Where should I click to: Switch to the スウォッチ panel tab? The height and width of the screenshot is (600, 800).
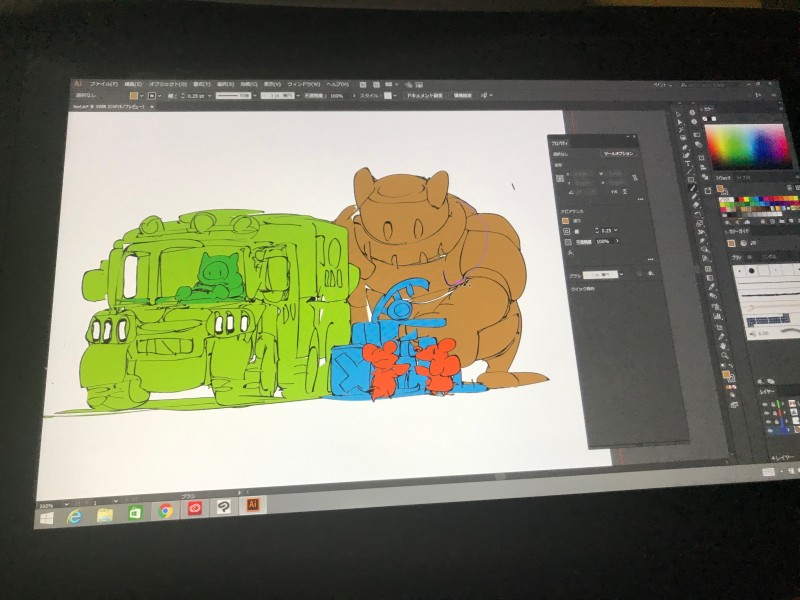[x=723, y=178]
